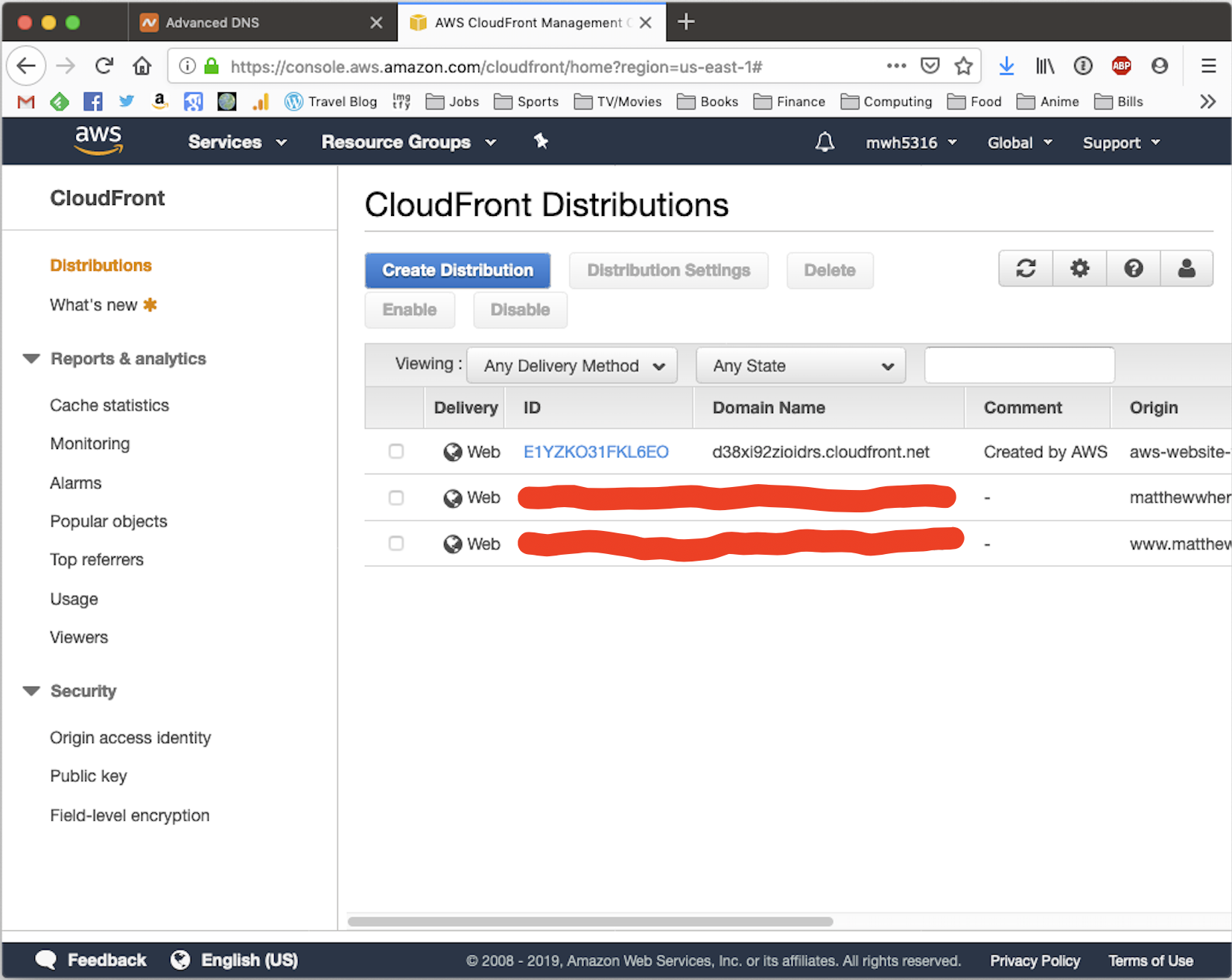This screenshot has height=980, width=1232.
Task: Open Monitoring sidebar item
Action: point(90,444)
